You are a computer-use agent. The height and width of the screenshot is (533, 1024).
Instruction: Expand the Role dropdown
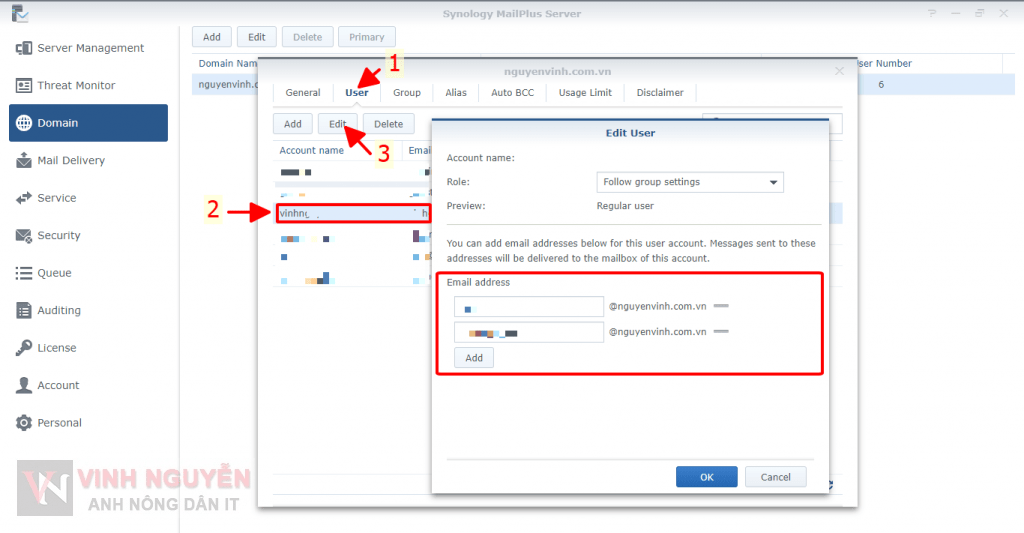pos(690,182)
